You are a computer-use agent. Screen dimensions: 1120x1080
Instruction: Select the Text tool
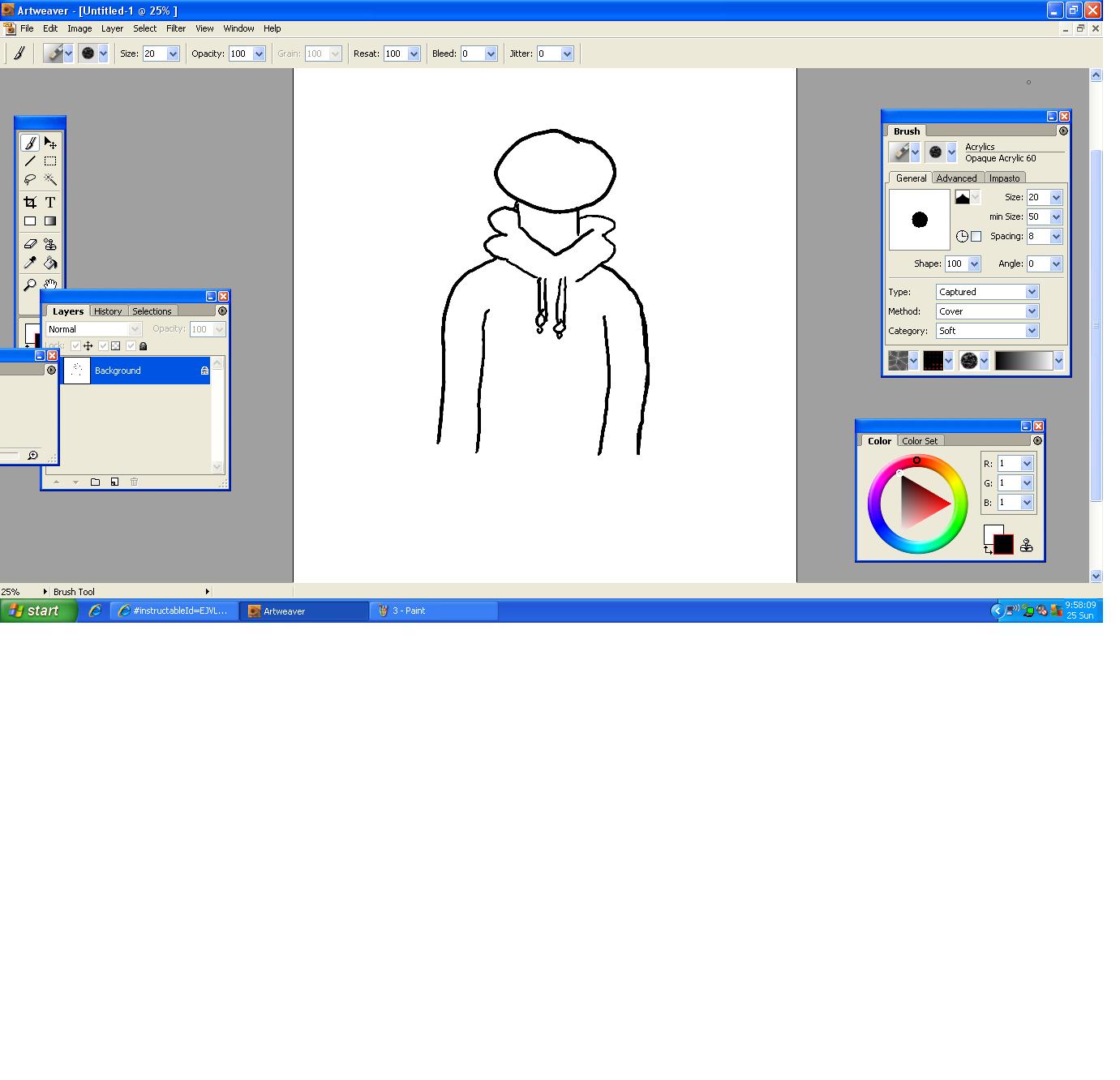(x=50, y=202)
